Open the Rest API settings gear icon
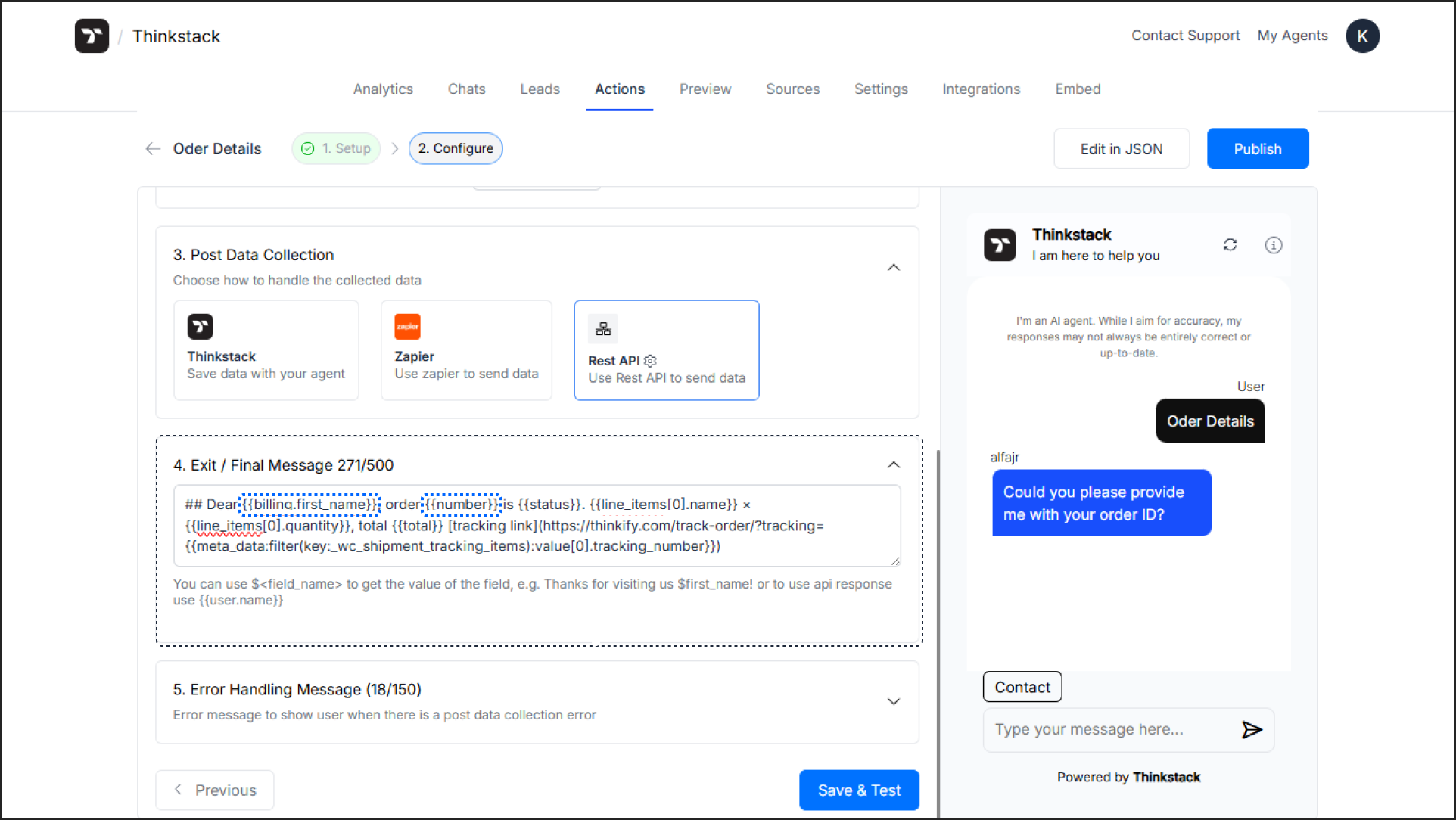 (650, 361)
